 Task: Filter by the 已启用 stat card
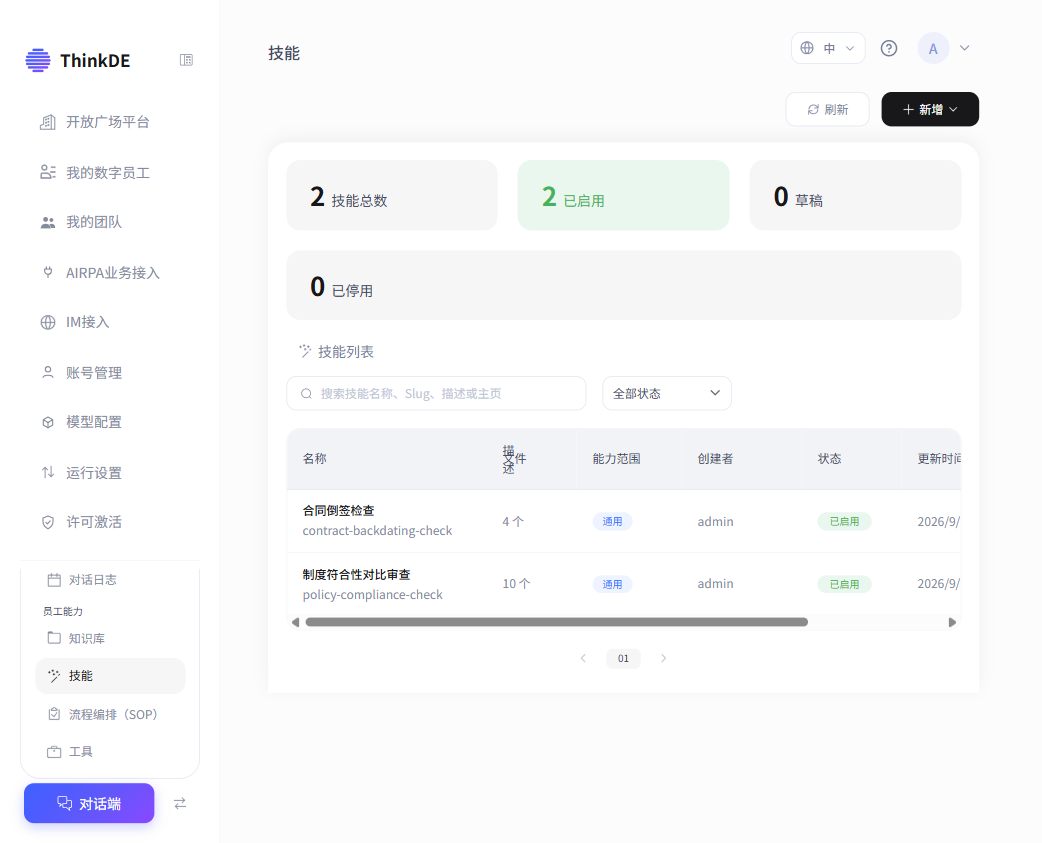tap(623, 195)
